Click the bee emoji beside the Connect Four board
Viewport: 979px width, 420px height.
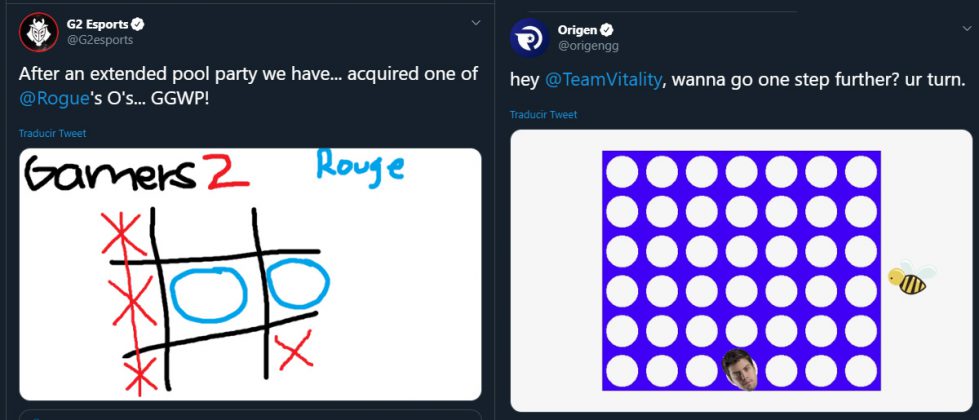point(910,278)
